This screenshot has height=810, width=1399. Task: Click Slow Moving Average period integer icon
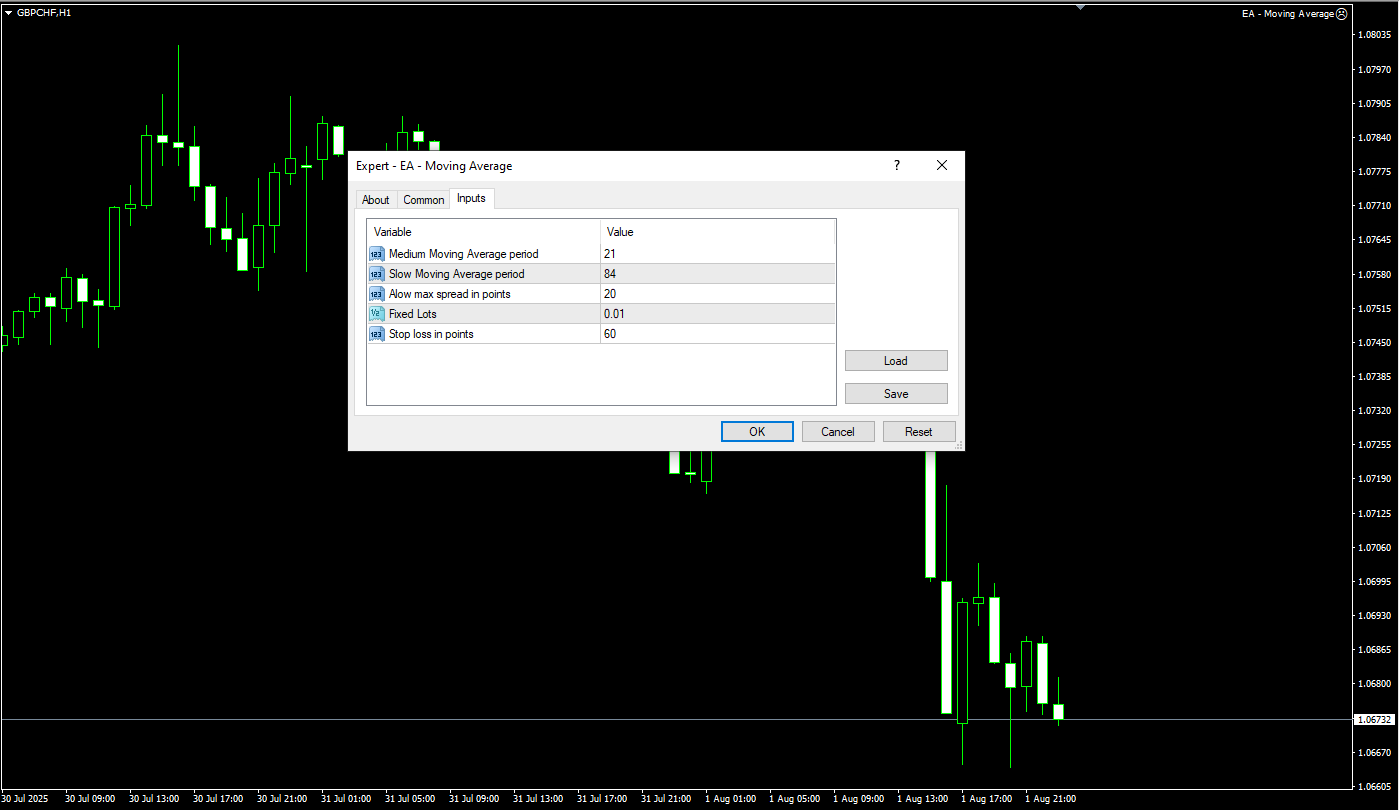click(377, 274)
